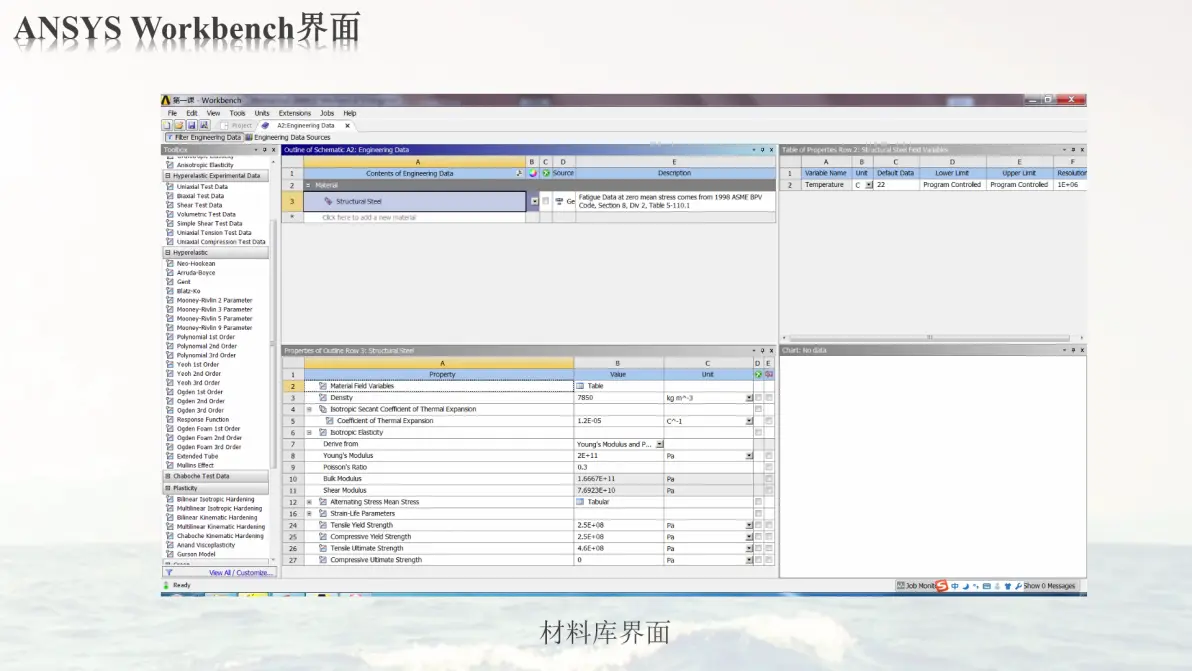The height and width of the screenshot is (671, 1192).
Task: Click Engineering Data Sources button
Action: 287,138
